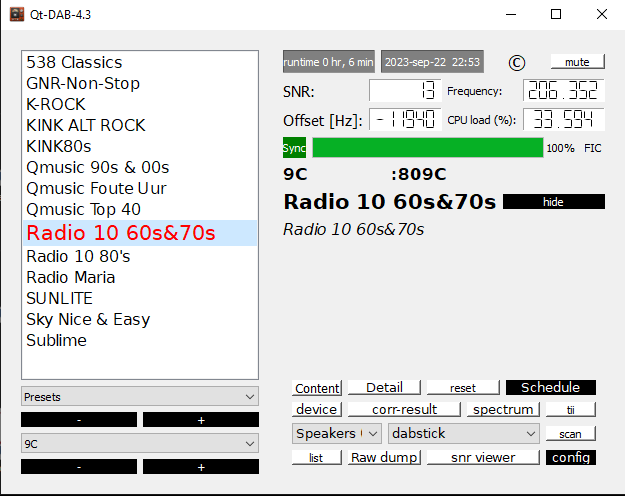Viewport: 625px width, 496px height.
Task: Choose Sky Nice & Easy station
Action: 88,319
